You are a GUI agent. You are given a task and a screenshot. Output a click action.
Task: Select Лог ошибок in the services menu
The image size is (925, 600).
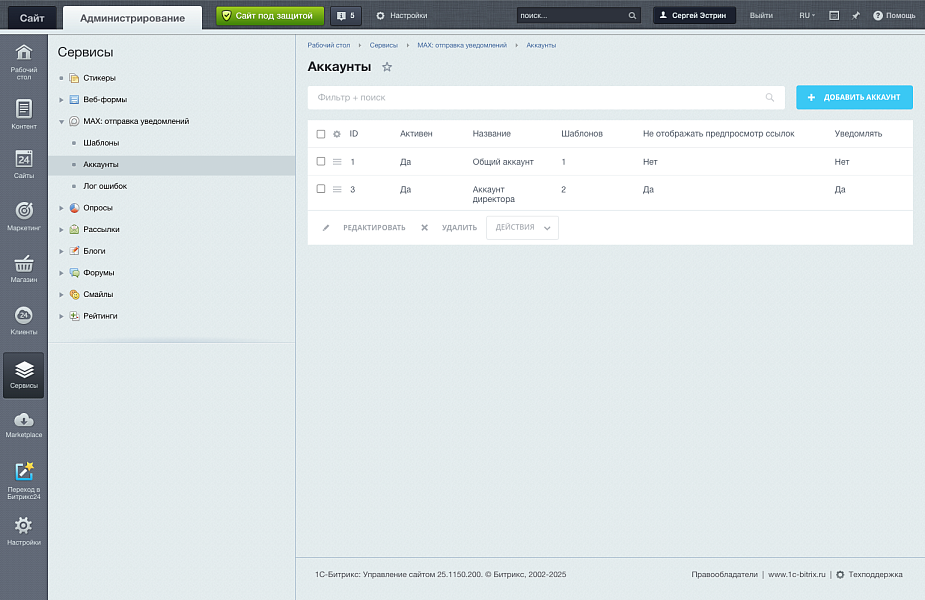[x=104, y=186]
